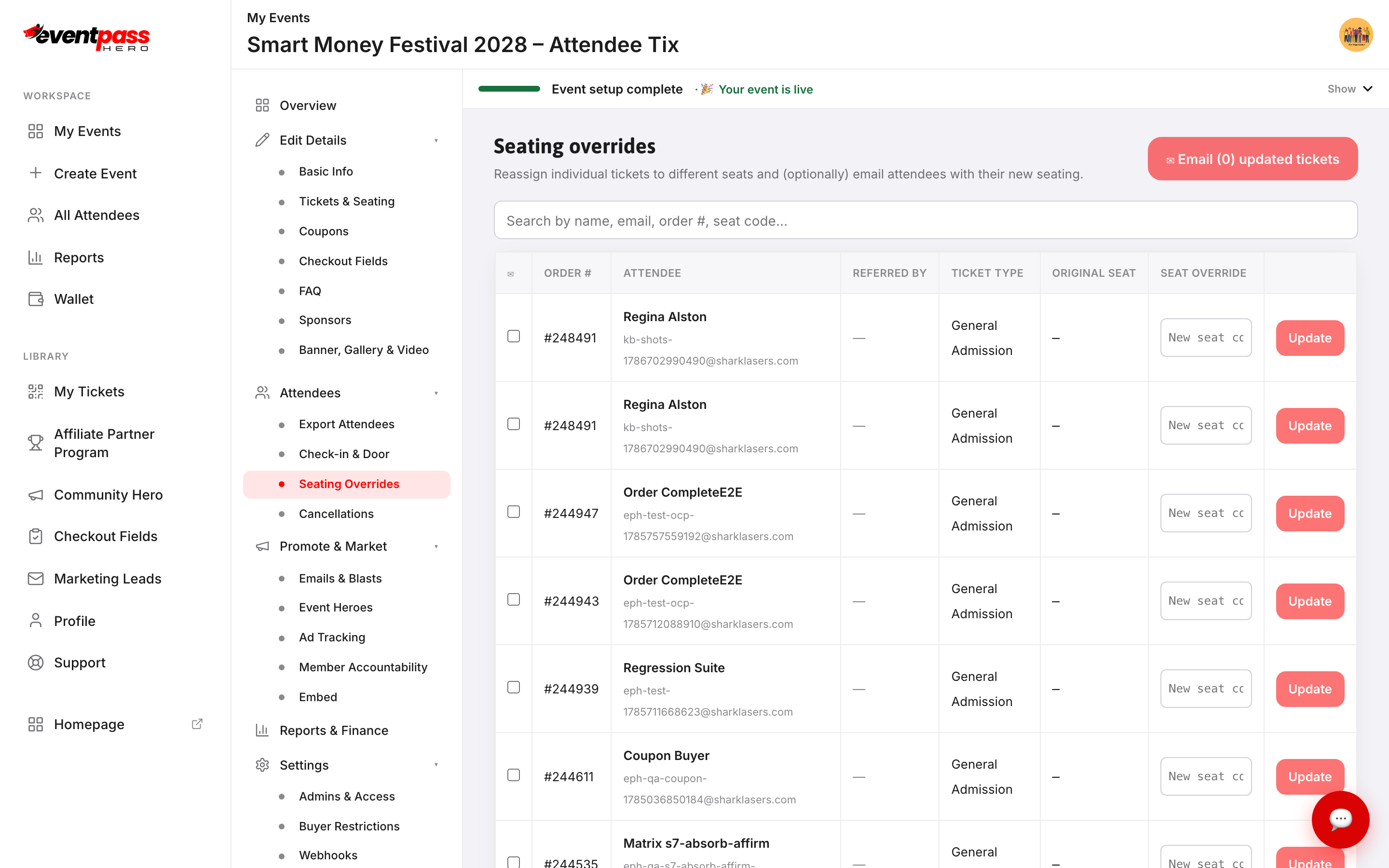Click the event setup progress bar
The image size is (1389, 868).
(x=509, y=89)
